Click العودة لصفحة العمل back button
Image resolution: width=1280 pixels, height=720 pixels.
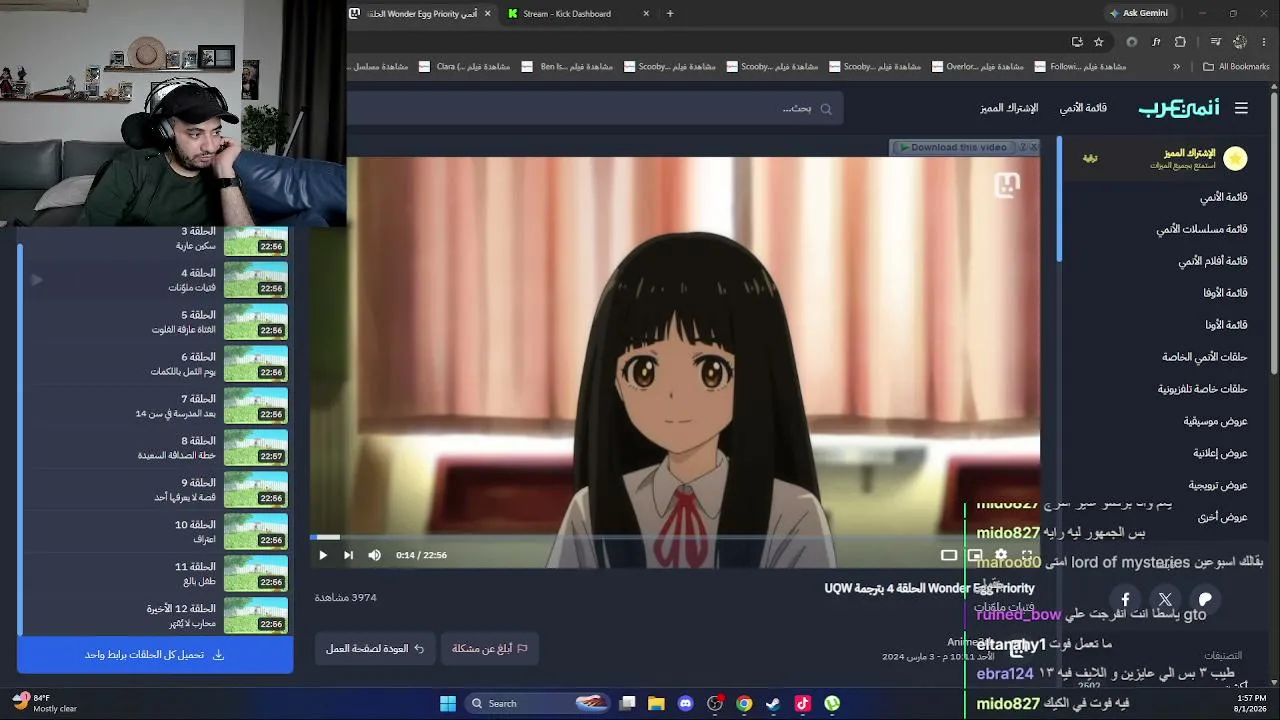pyautogui.click(x=375, y=649)
